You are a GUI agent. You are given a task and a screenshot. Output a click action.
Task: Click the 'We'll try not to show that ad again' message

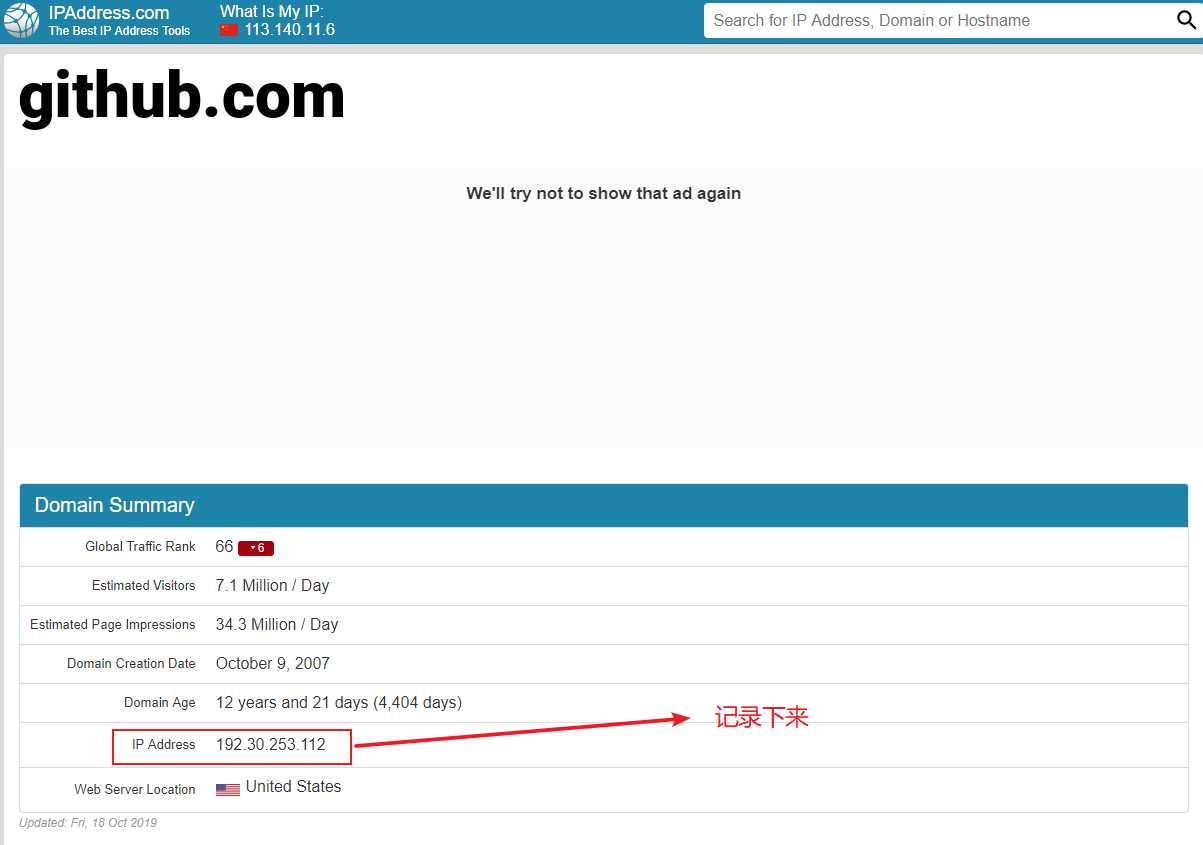[x=604, y=194]
